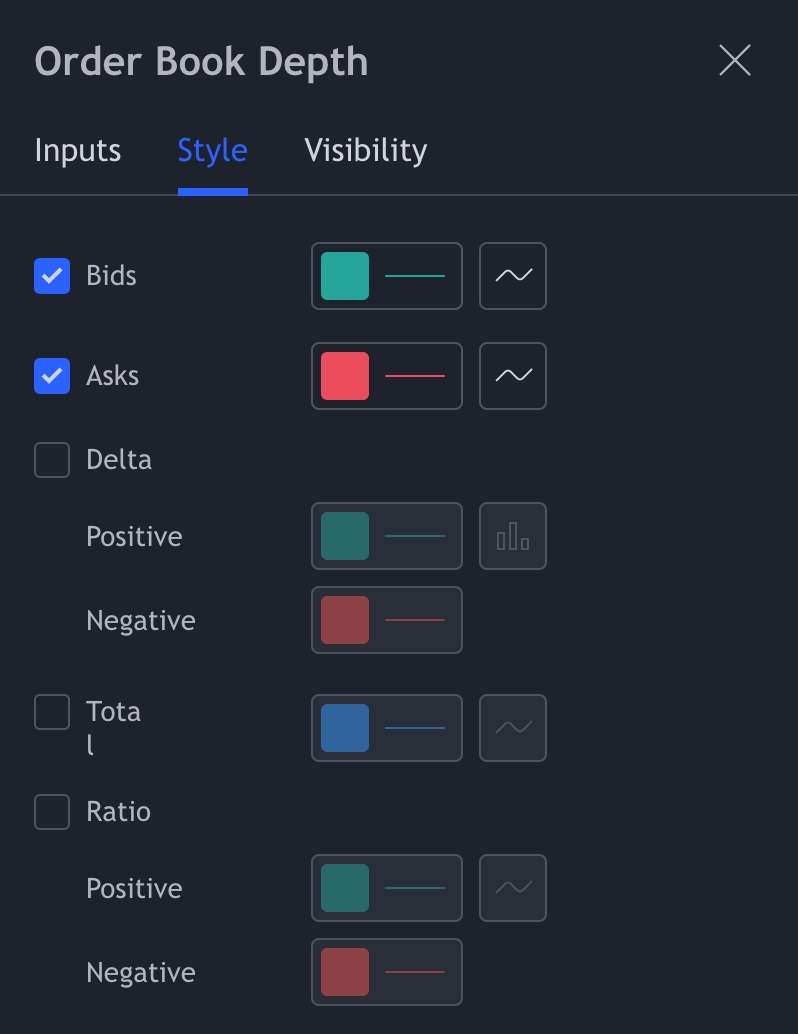Viewport: 798px width, 1034px height.
Task: Uncheck the Asks checkbox
Action: [x=52, y=376]
